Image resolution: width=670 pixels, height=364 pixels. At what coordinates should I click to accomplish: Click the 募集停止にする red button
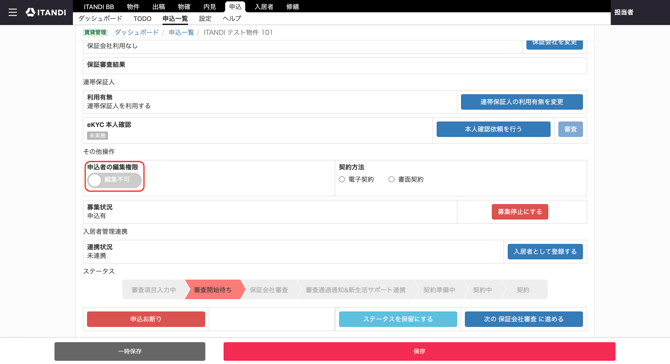(520, 211)
